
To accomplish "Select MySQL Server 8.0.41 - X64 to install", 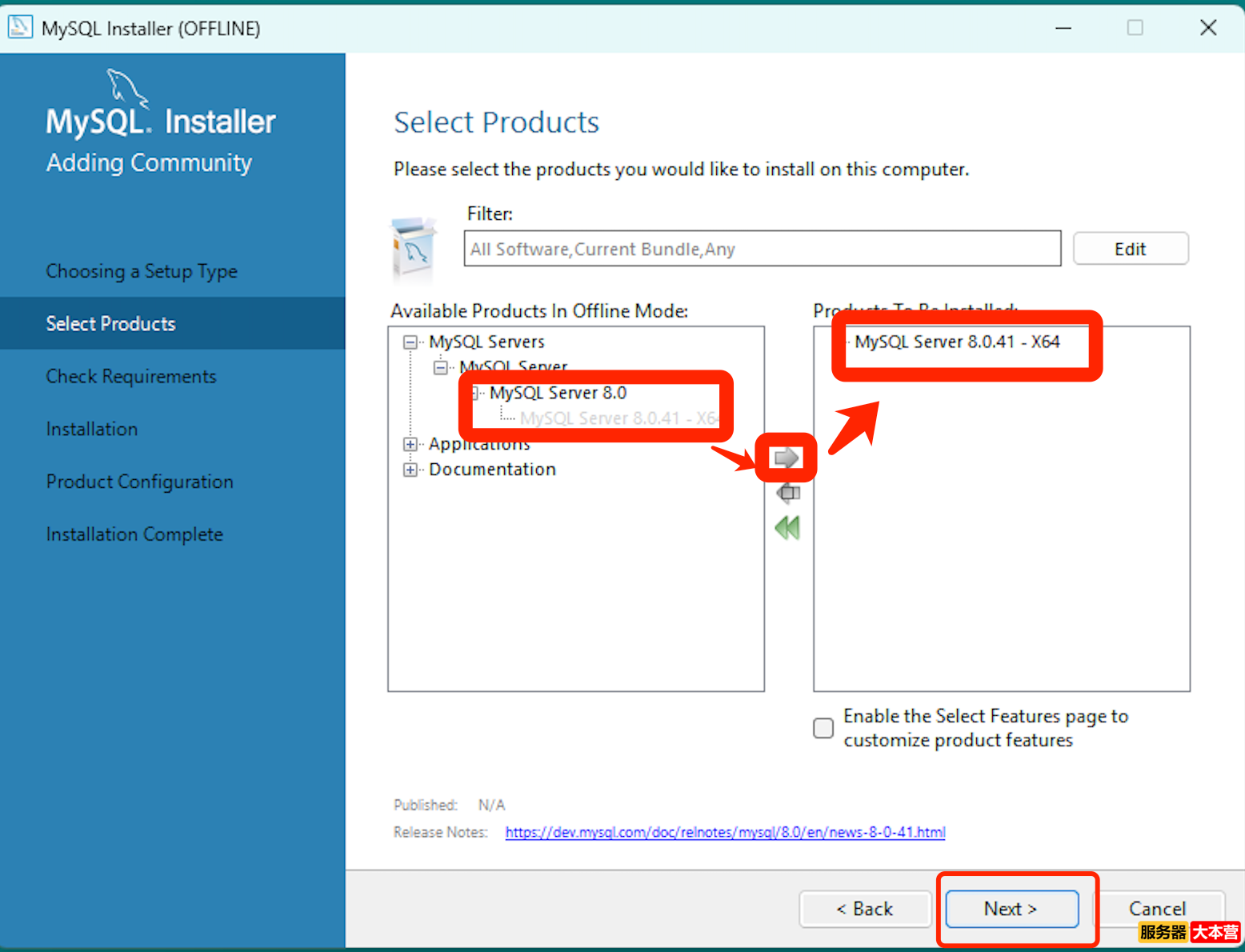I will pos(958,342).
